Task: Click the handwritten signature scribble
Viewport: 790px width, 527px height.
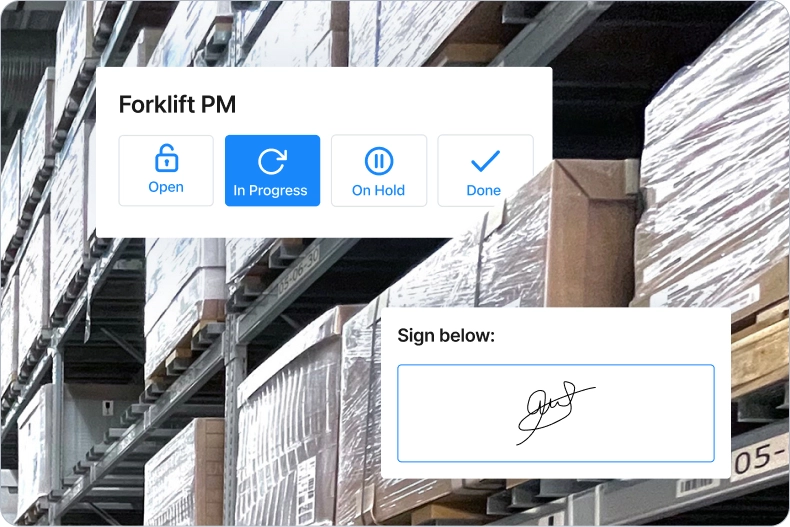Action: (555, 412)
